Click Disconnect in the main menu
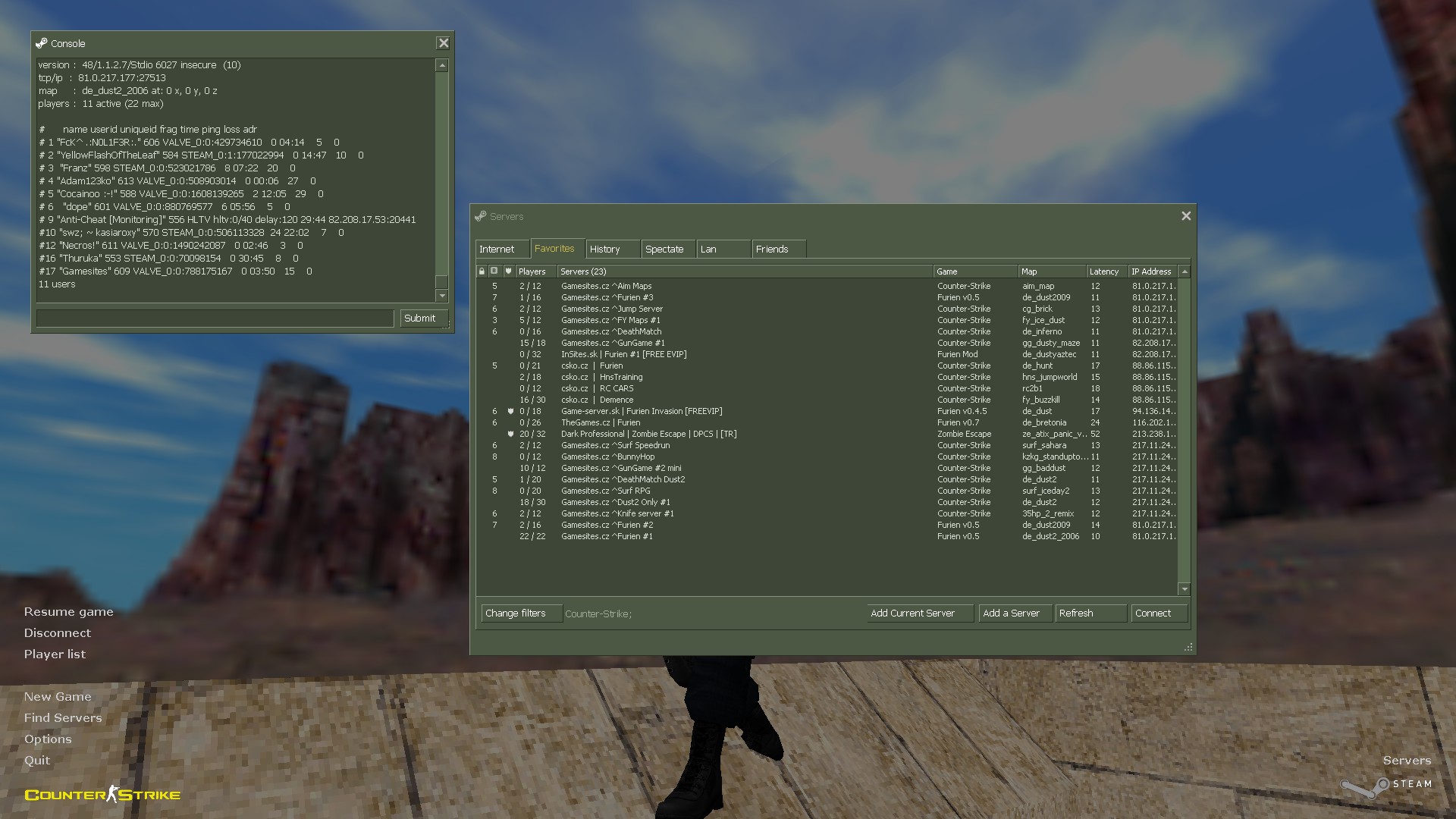The height and width of the screenshot is (819, 1456). pyautogui.click(x=57, y=632)
